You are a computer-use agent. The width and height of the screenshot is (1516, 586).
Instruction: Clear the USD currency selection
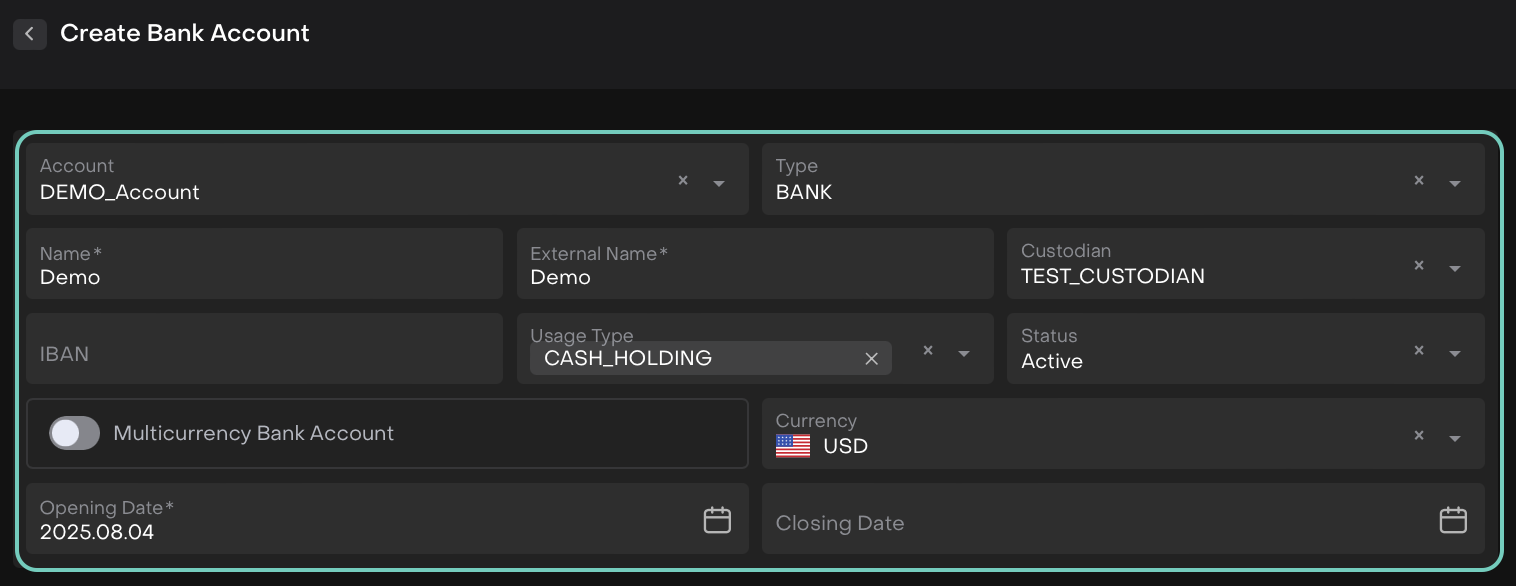(1418, 436)
